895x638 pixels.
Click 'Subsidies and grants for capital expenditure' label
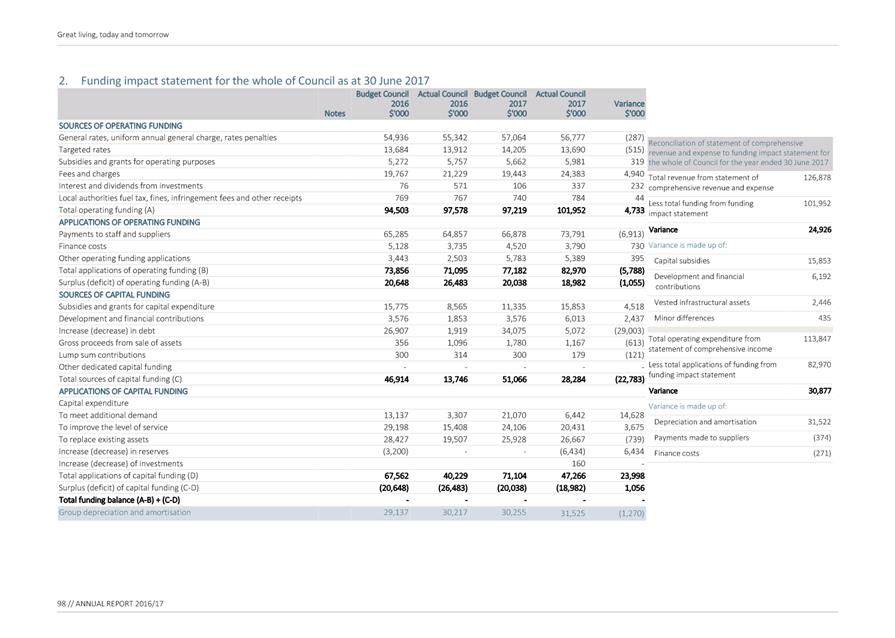pos(136,306)
